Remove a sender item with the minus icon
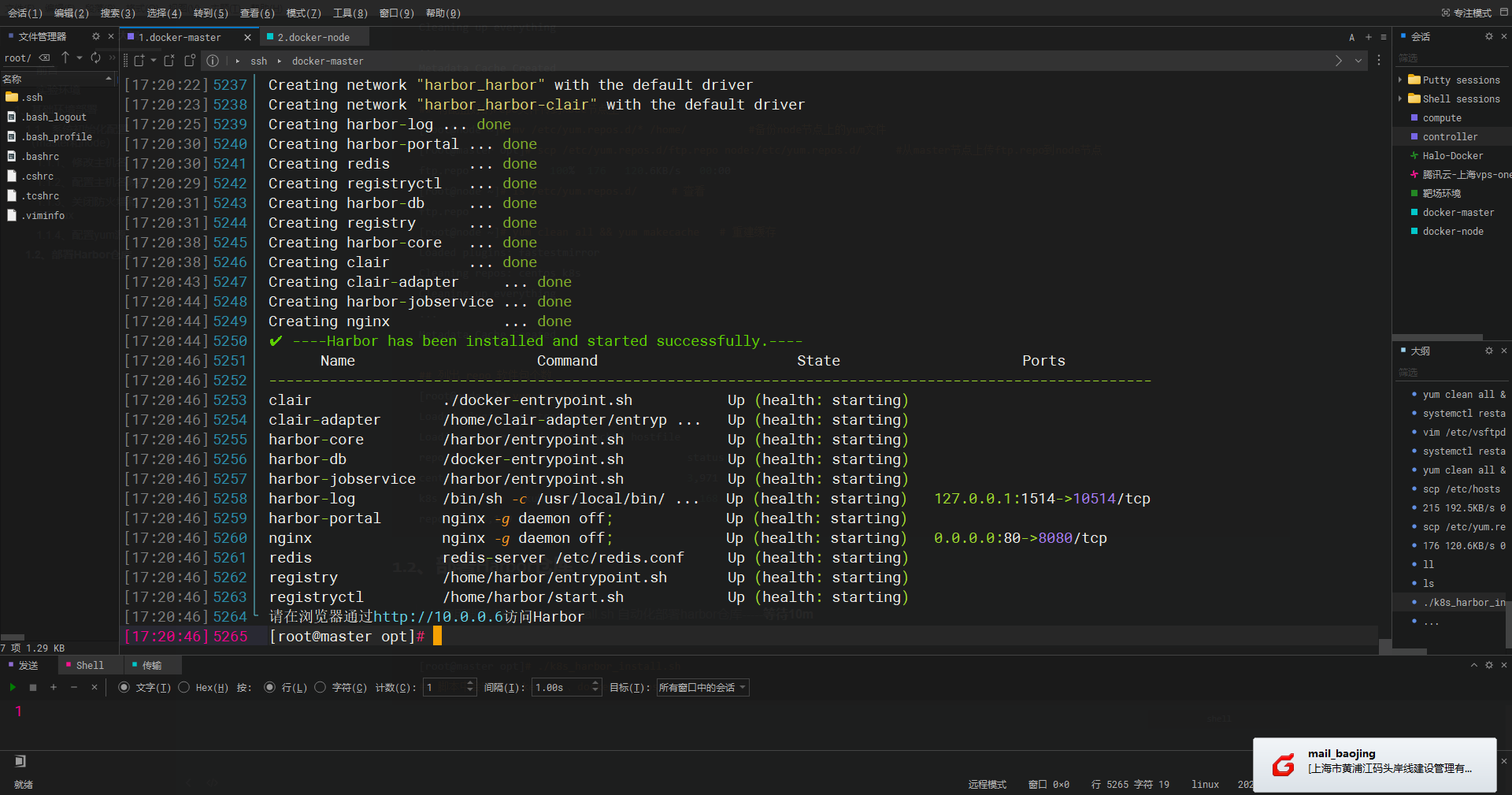Screen dimensions: 1512x795 pos(74,687)
